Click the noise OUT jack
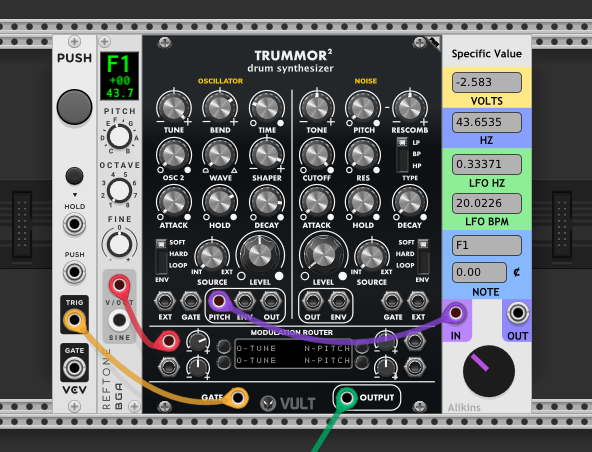Viewport: 592px width, 452px height. click(312, 301)
